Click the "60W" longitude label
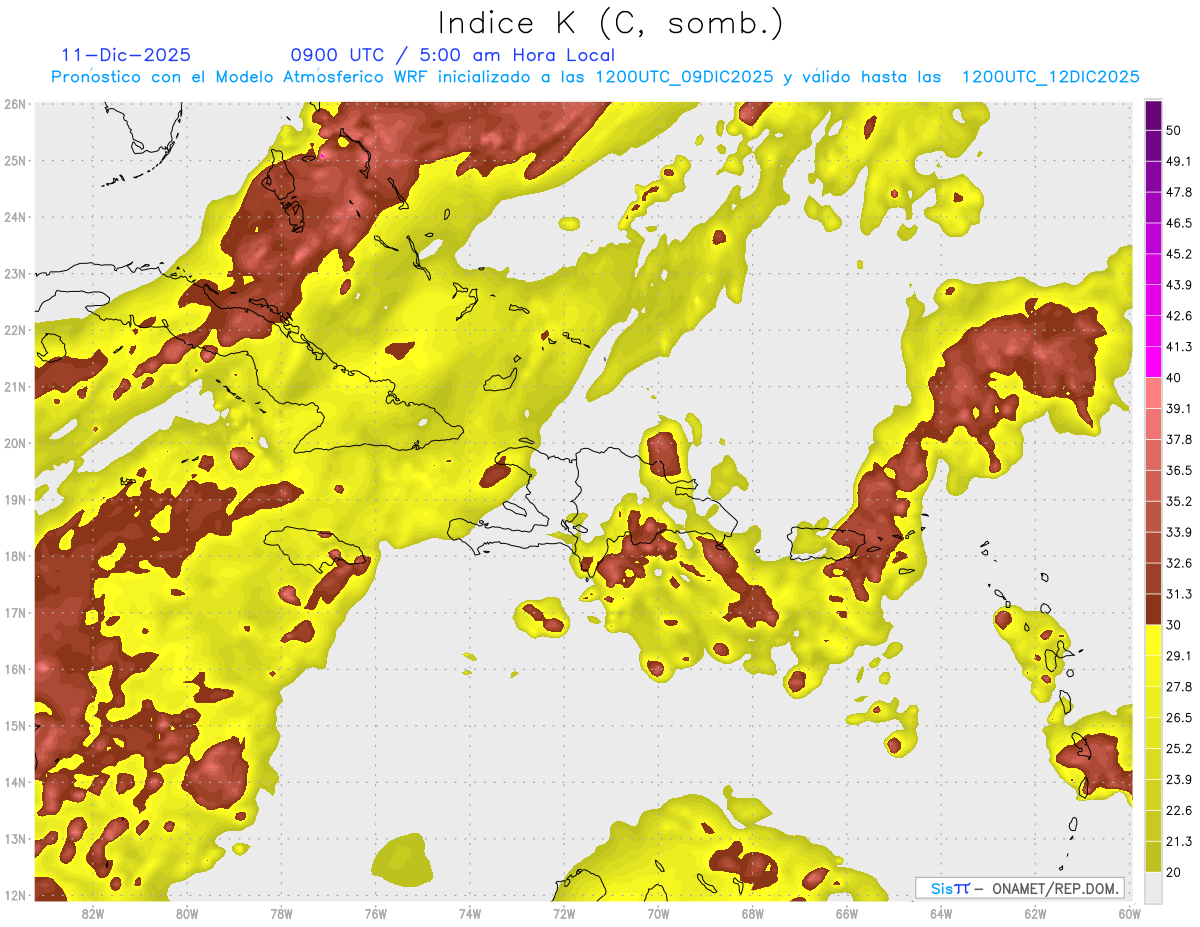The height and width of the screenshot is (927, 1200). pos(1129,914)
